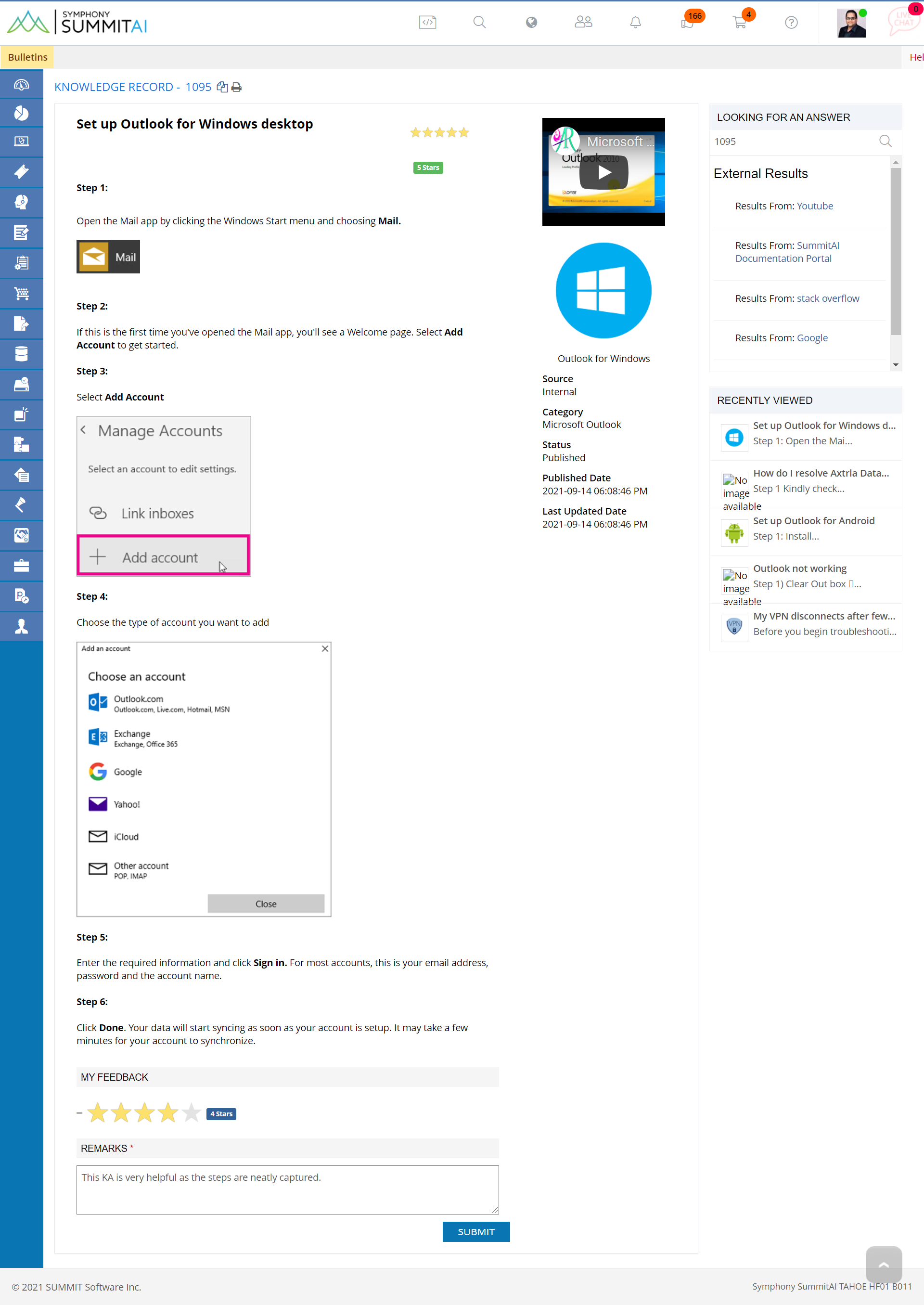Open the briefcase sidebar icon

click(21, 565)
